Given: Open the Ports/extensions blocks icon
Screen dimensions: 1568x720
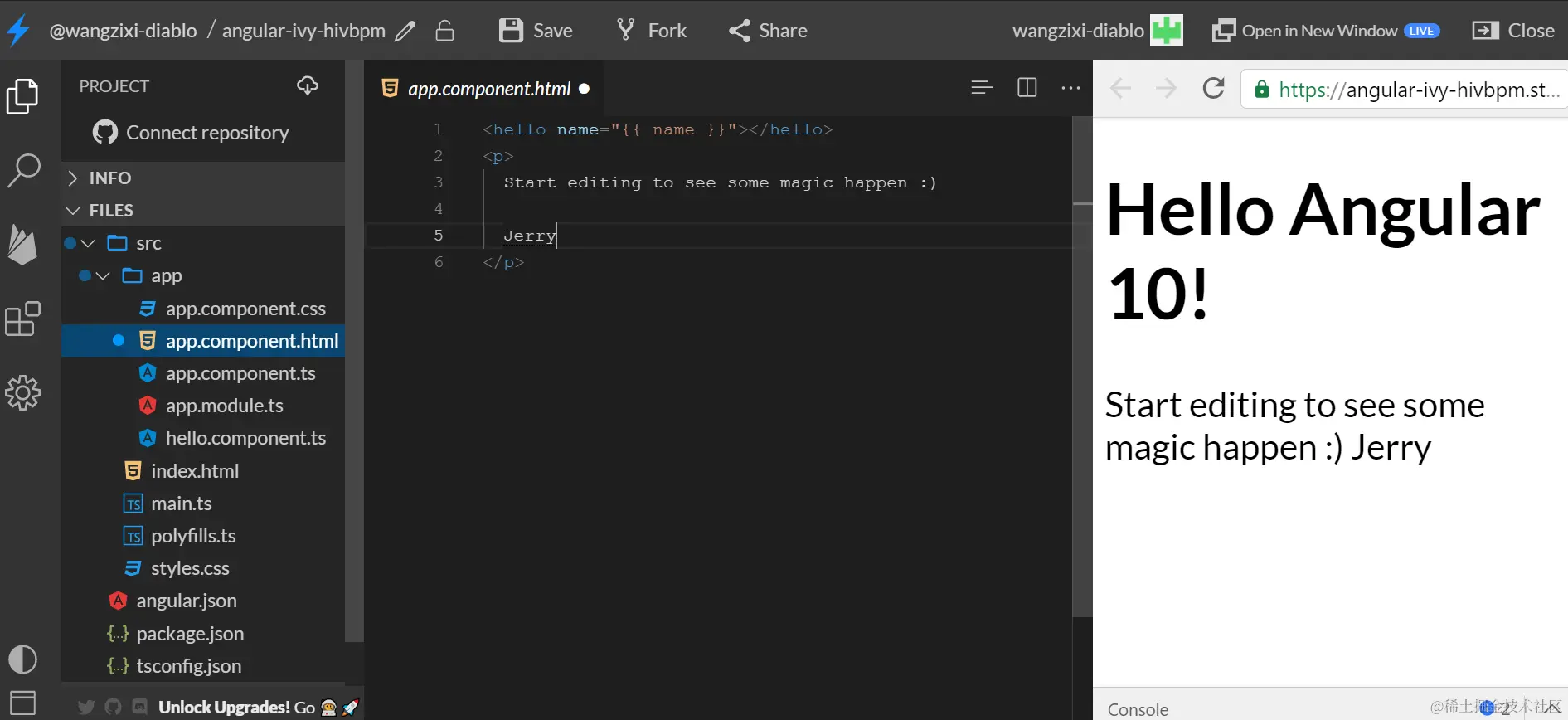Looking at the screenshot, I should point(22,319).
